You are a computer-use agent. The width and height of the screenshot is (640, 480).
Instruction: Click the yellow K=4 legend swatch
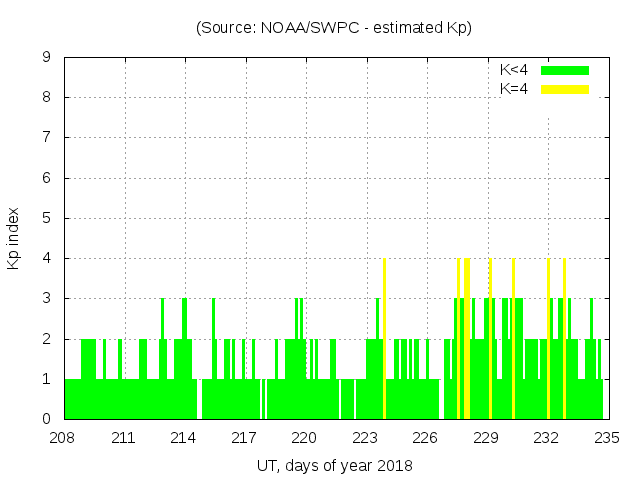[x=565, y=89]
